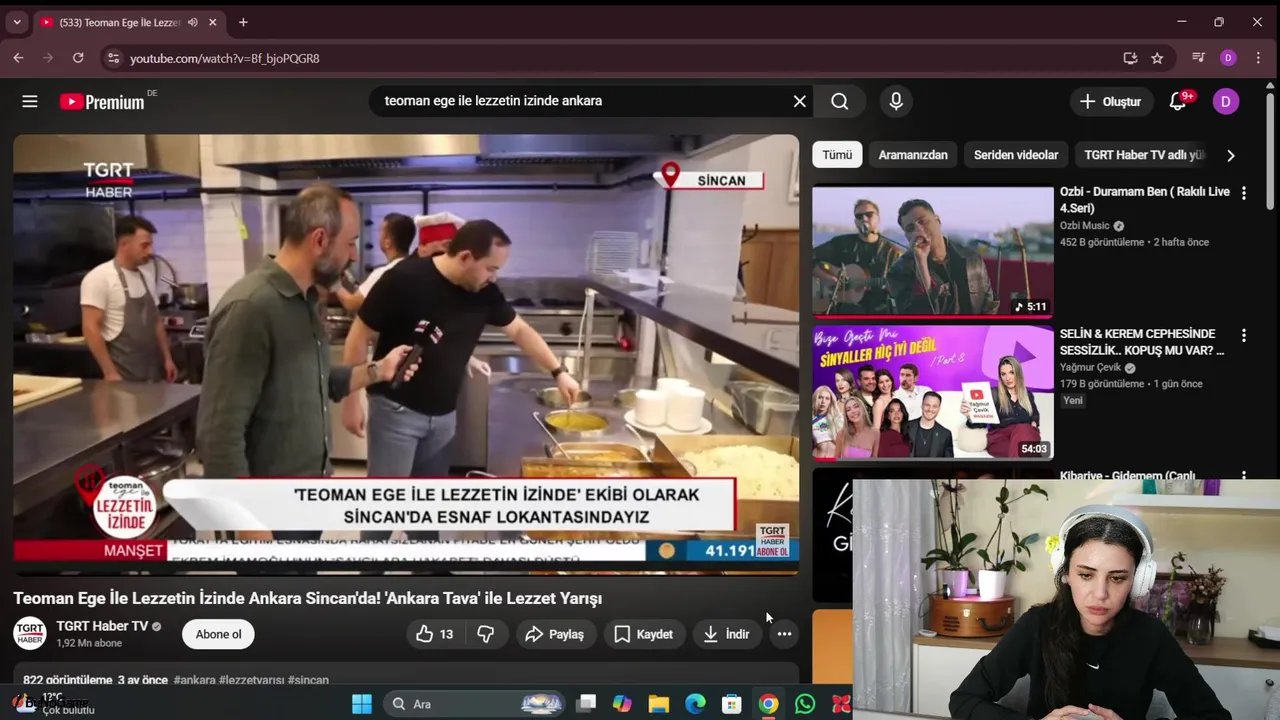Click the #sincan hashtag
Image resolution: width=1280 pixels, height=720 pixels.
click(308, 680)
